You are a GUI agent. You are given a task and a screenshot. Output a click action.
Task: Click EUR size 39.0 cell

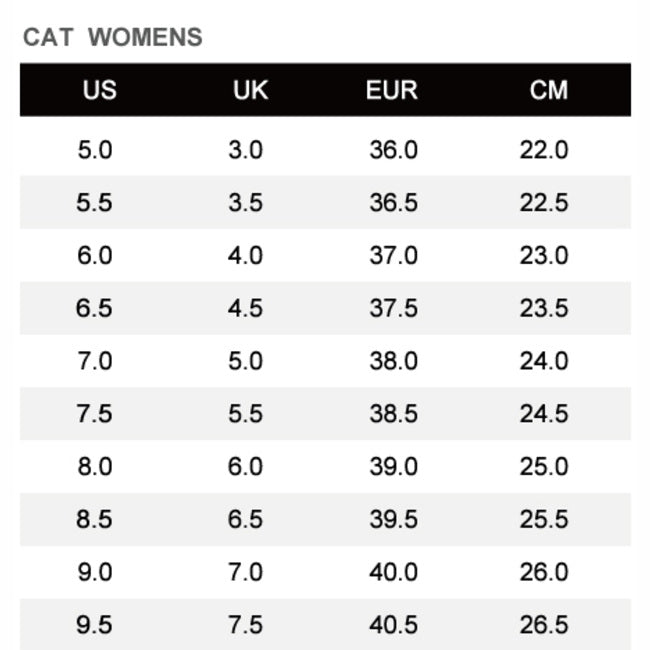coord(393,467)
